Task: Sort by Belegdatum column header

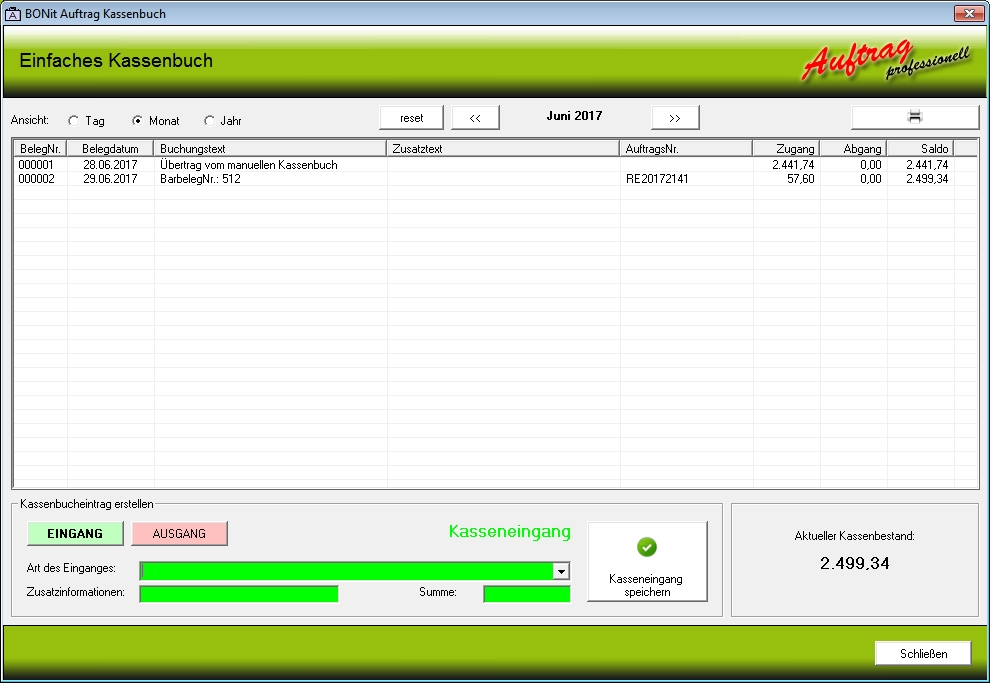Action: (110, 149)
